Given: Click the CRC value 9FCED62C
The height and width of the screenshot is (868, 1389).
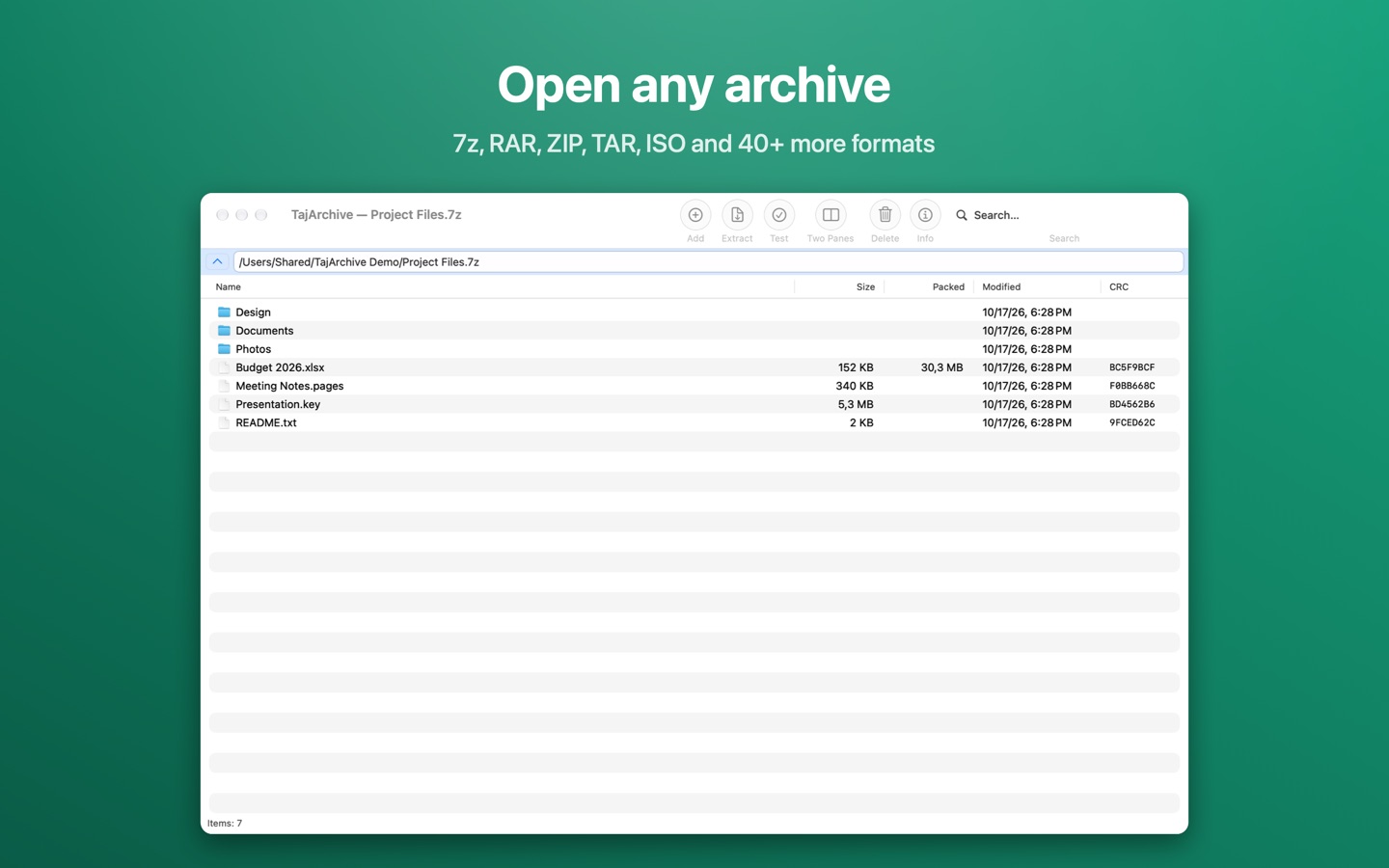Looking at the screenshot, I should tap(1131, 422).
